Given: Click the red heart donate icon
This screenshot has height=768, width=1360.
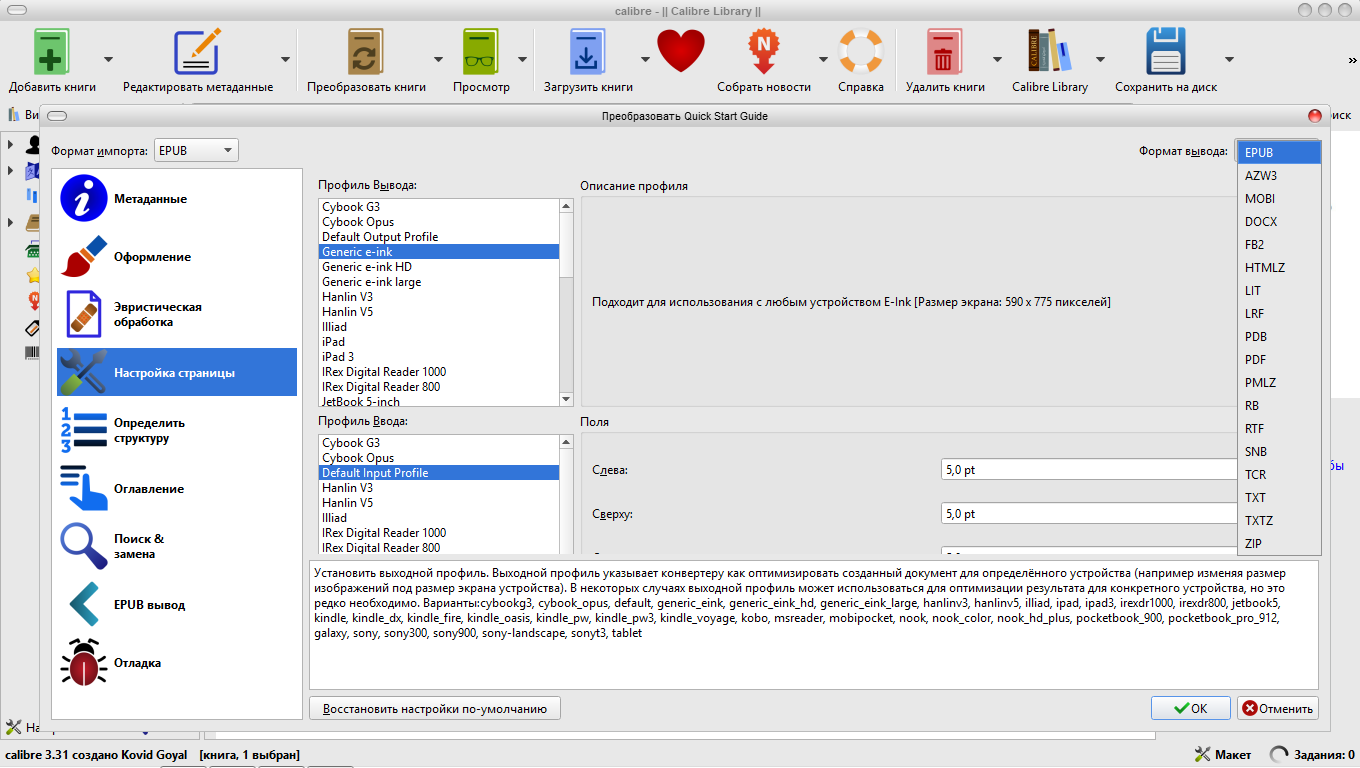Looking at the screenshot, I should [x=681, y=51].
